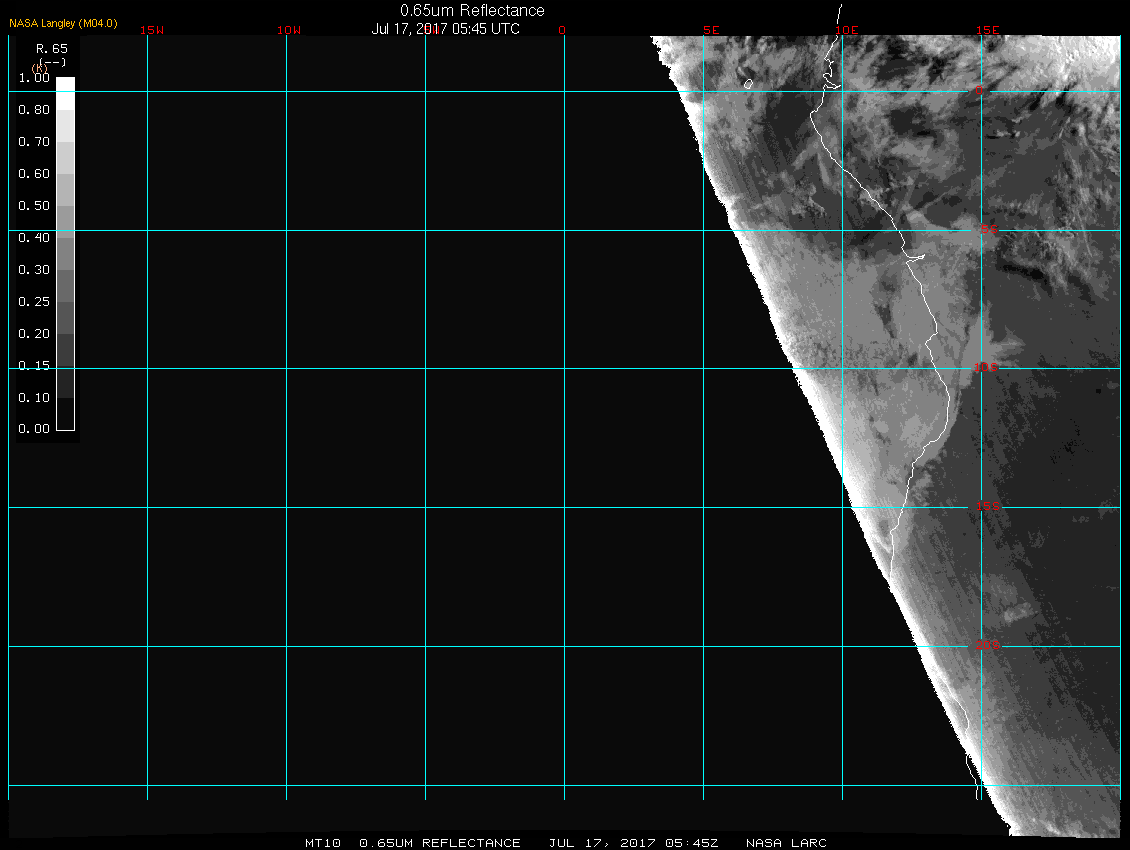
Task: Click the "0.65um Reflectance" title text
Action: (x=472, y=11)
